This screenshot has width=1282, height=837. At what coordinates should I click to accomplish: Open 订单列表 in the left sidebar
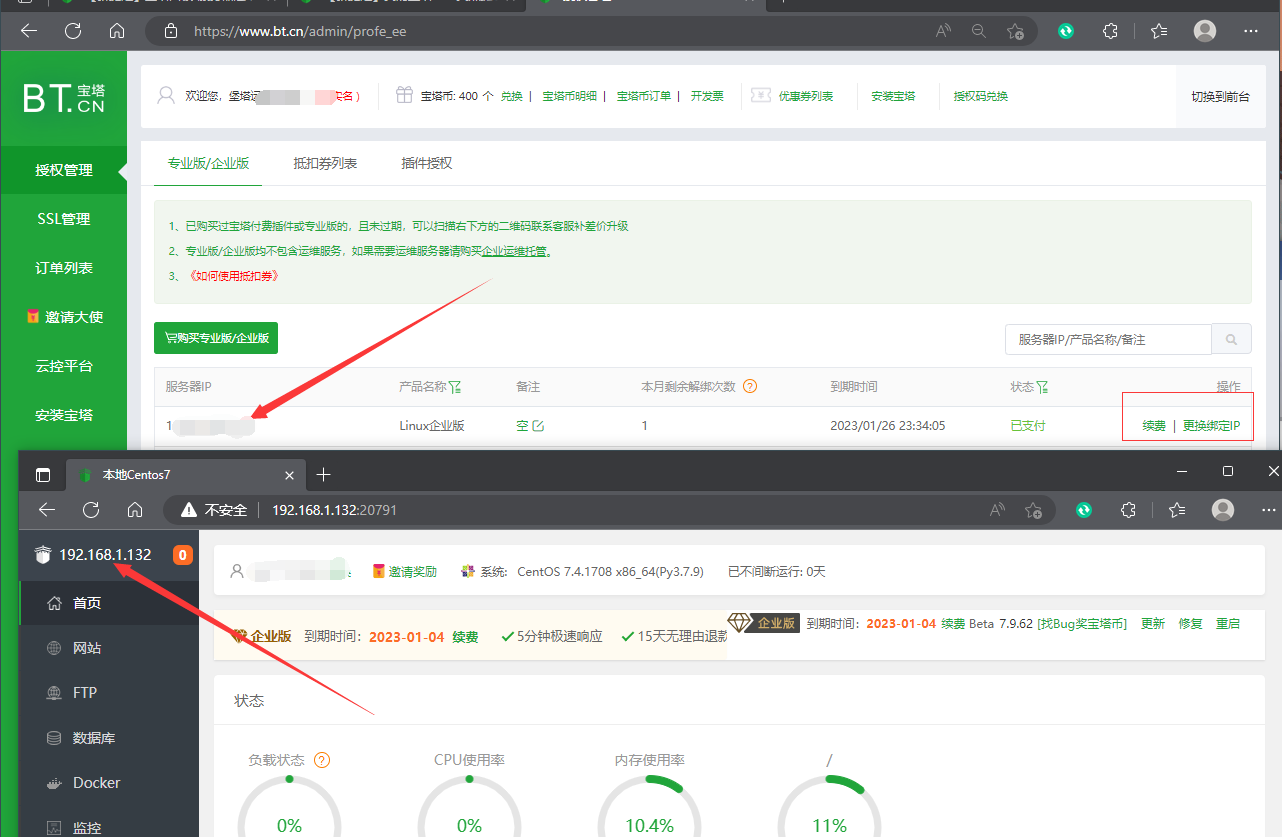click(x=64, y=268)
